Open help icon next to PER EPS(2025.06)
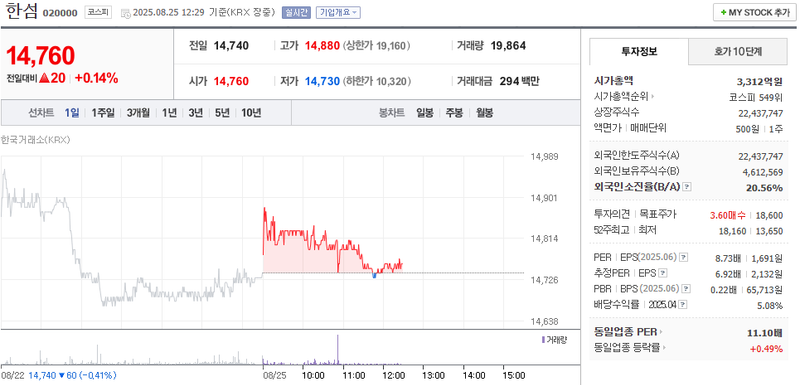 point(684,258)
